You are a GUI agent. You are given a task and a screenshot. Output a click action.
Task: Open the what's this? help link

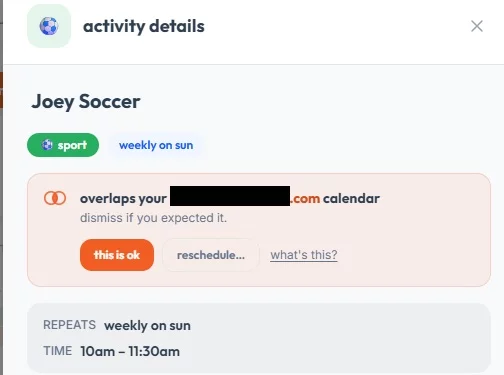[304, 255]
